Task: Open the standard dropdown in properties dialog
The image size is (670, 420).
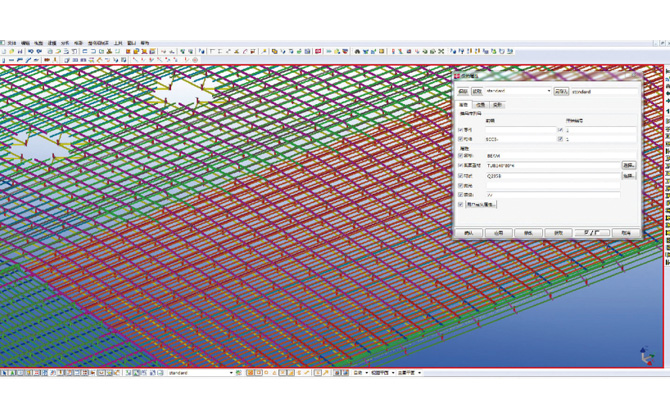Action: (549, 91)
